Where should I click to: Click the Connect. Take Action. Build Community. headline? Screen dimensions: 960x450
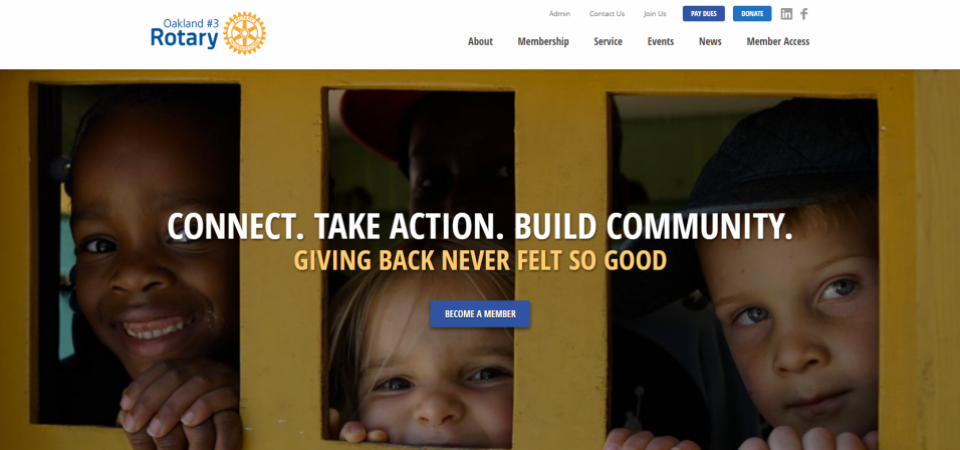pos(480,227)
